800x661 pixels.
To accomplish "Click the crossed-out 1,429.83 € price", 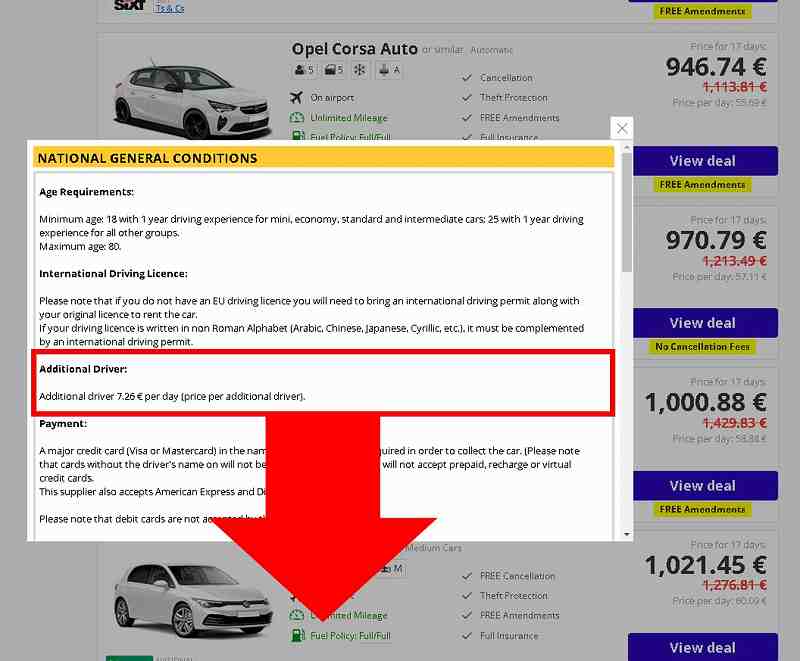I will pyautogui.click(x=735, y=423).
